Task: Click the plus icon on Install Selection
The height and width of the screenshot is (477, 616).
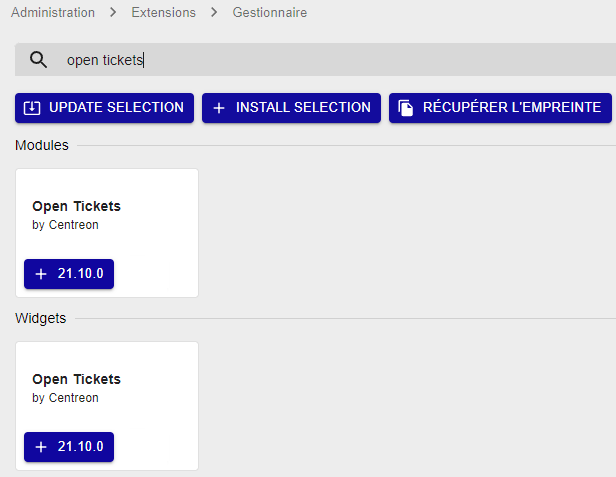Action: (219, 108)
